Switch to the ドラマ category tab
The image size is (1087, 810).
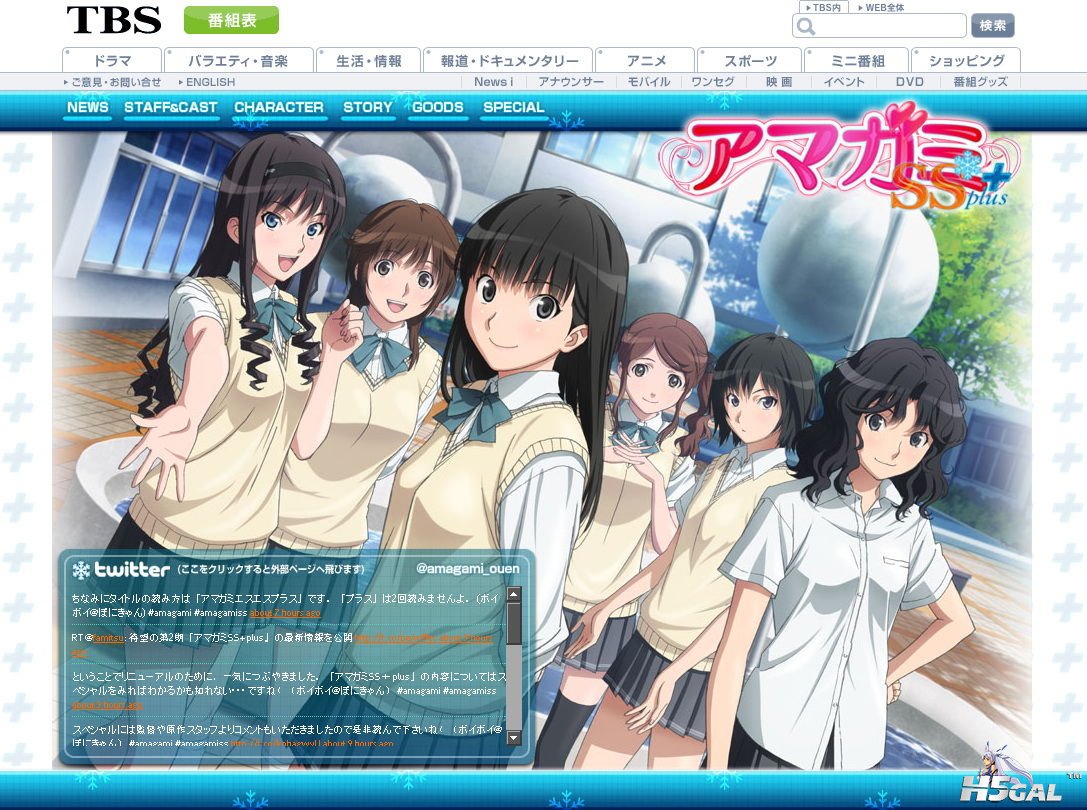click(x=112, y=61)
